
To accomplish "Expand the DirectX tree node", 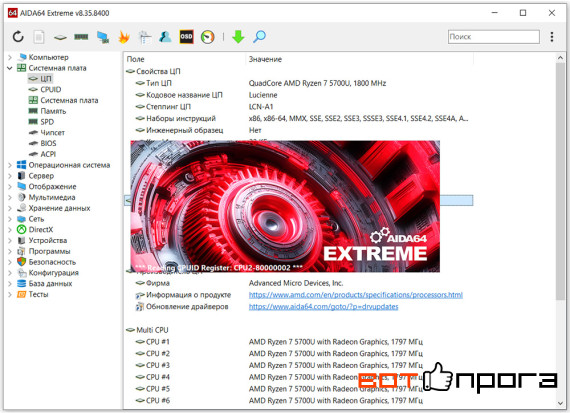I will 10,230.
